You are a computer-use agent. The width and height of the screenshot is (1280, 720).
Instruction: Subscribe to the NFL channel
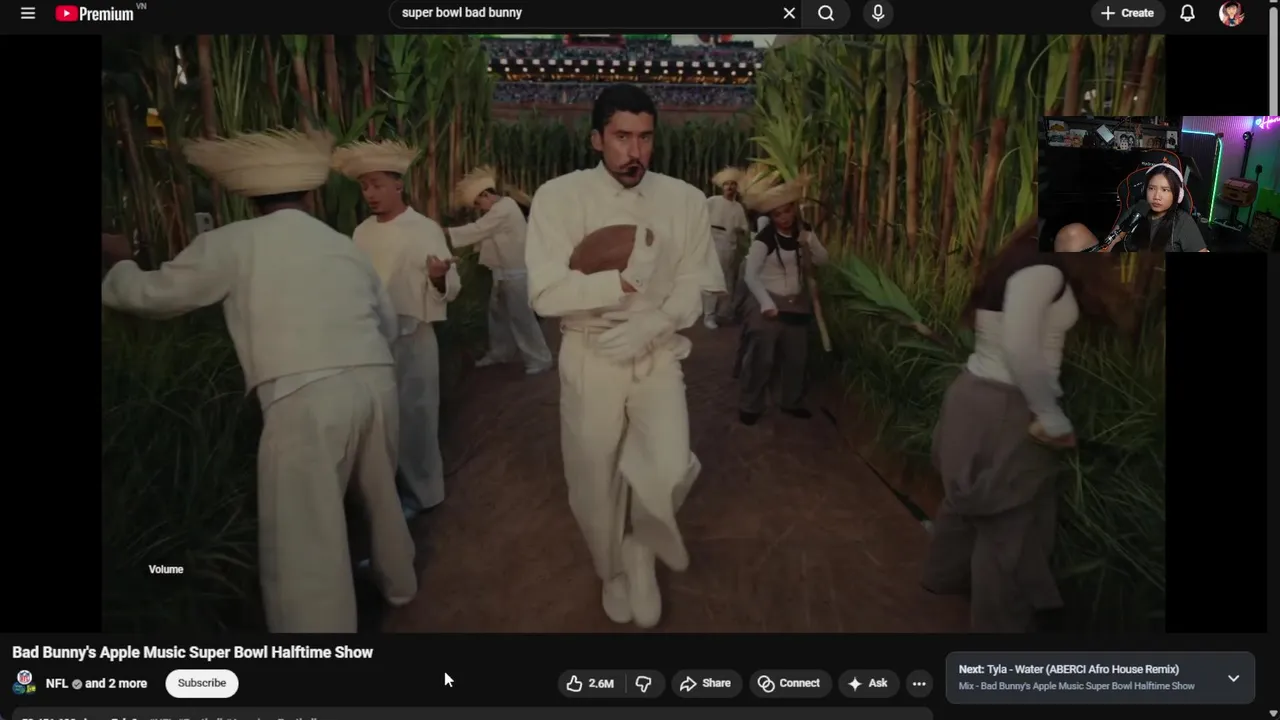click(x=202, y=683)
